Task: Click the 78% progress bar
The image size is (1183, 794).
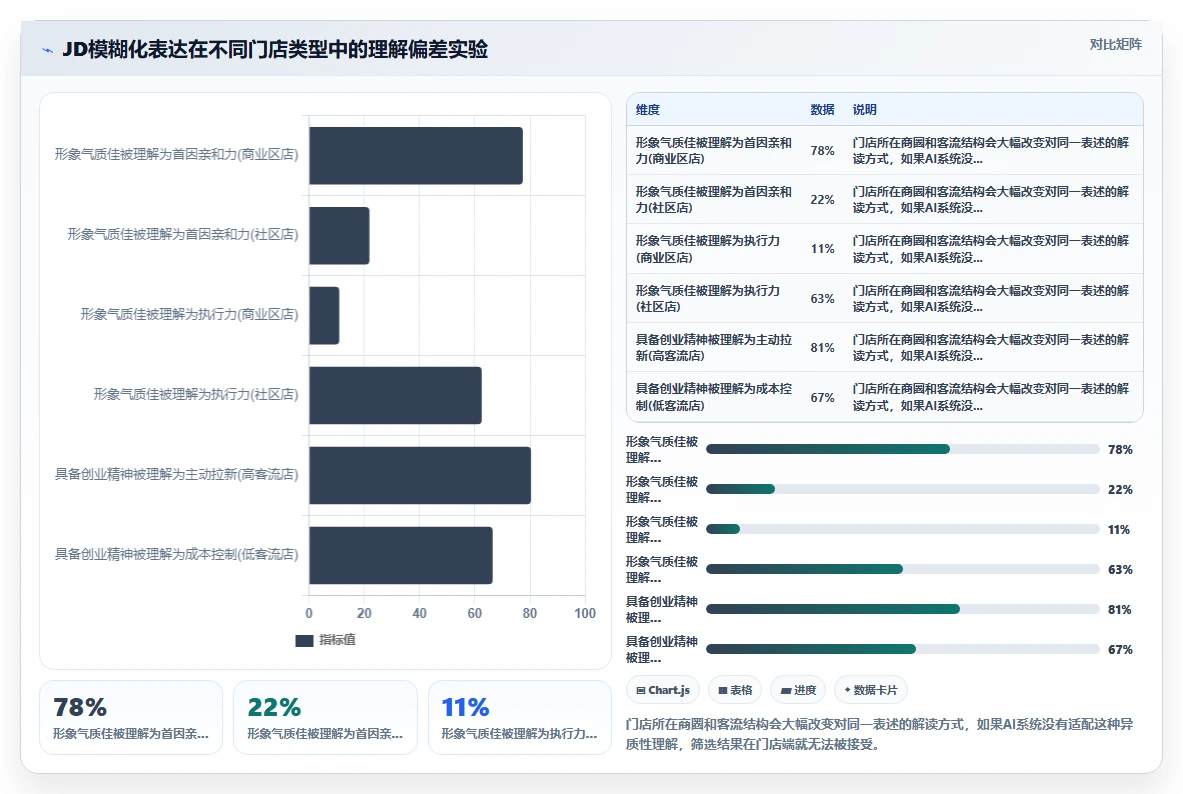Action: 902,449
